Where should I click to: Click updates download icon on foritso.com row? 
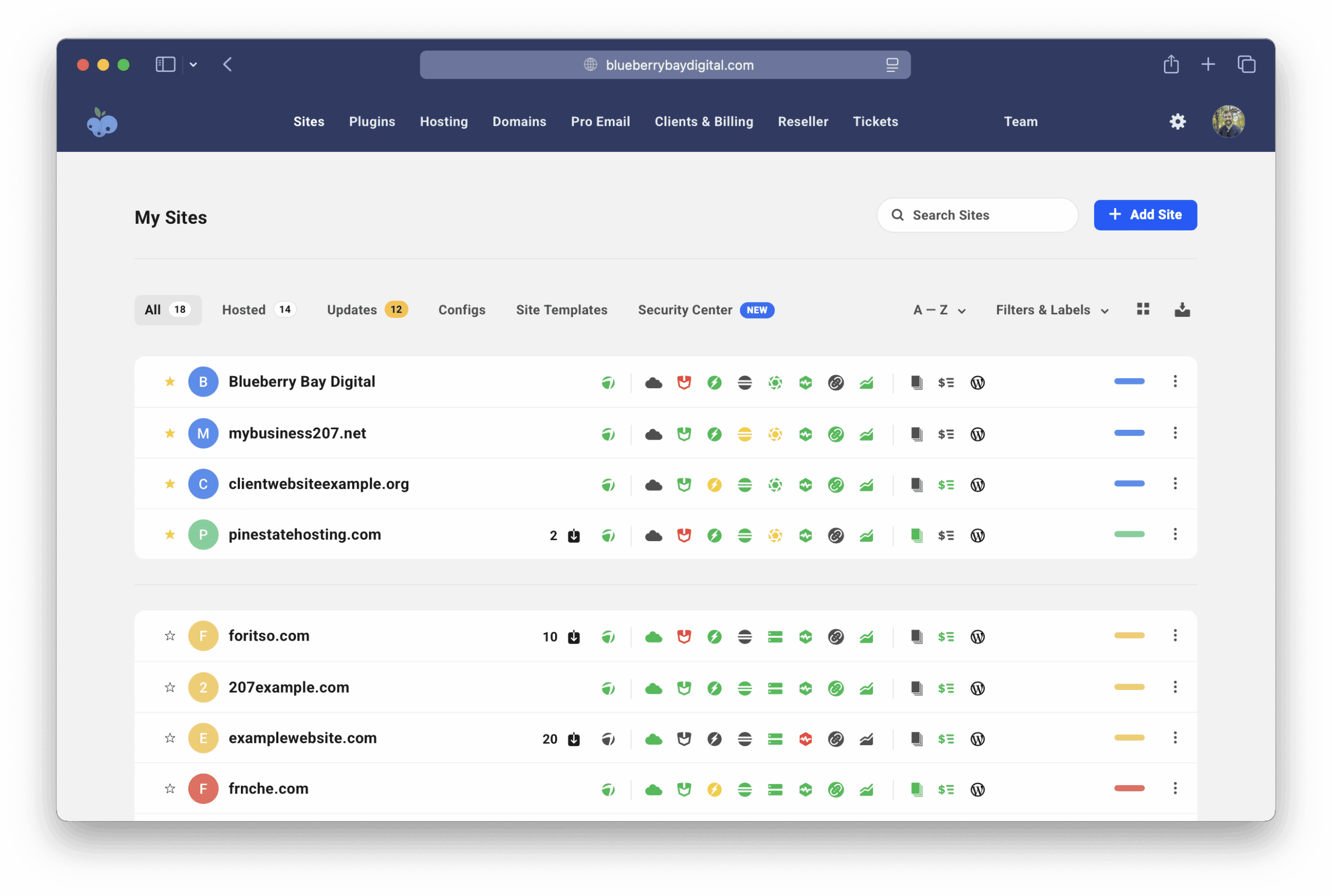pyautogui.click(x=574, y=636)
